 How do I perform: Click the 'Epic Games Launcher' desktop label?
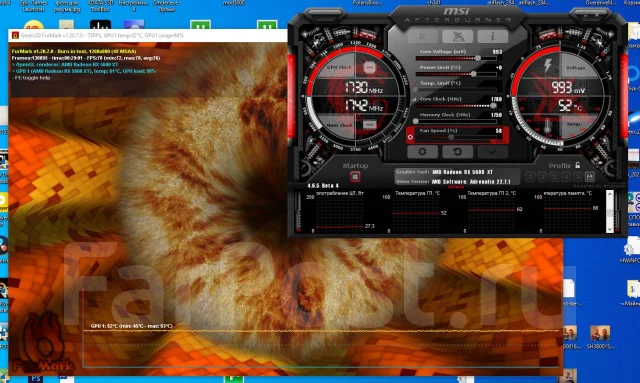click(33, 6)
